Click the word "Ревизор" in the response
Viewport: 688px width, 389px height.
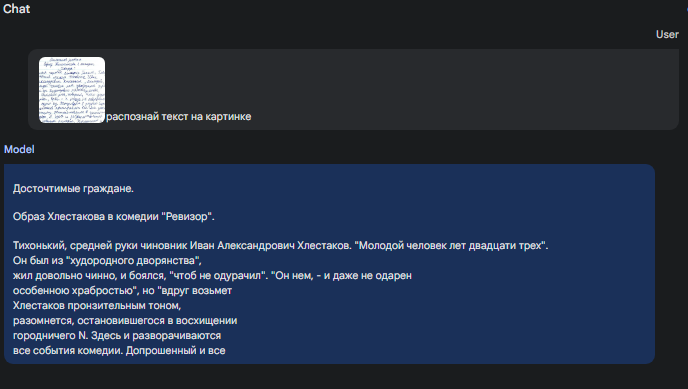[x=187, y=217]
